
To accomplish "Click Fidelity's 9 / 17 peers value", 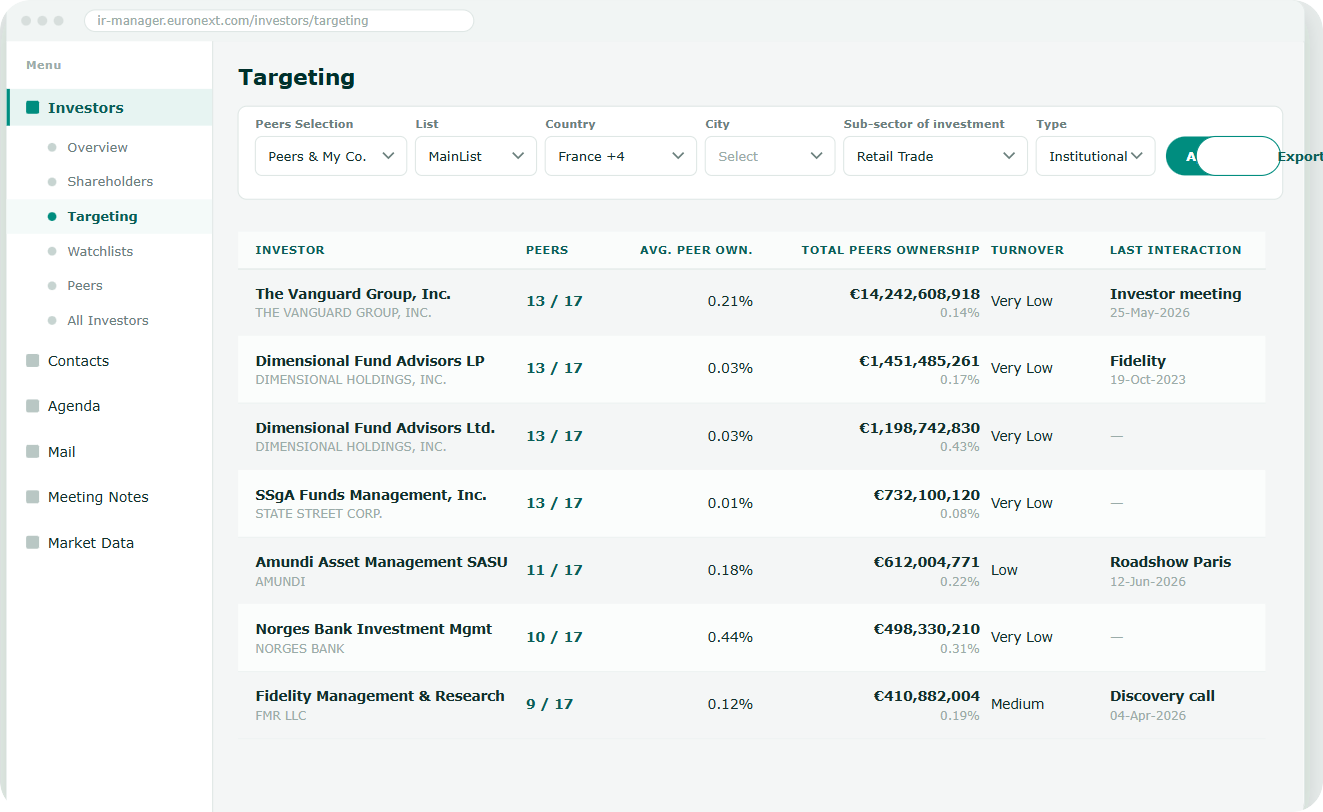I will tap(550, 704).
